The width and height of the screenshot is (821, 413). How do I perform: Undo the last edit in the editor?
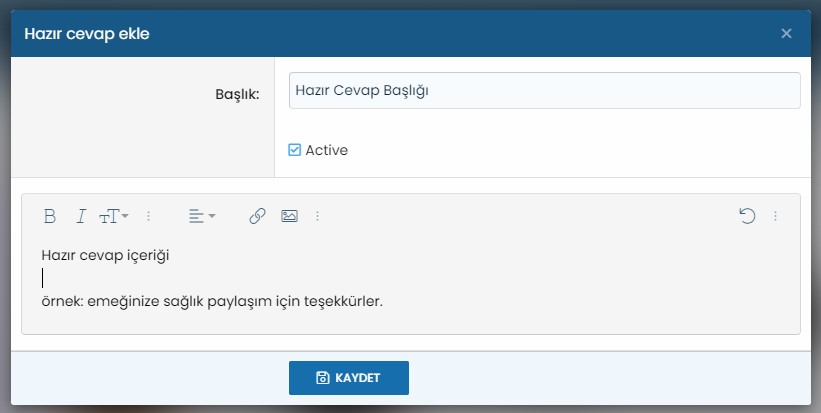(747, 216)
